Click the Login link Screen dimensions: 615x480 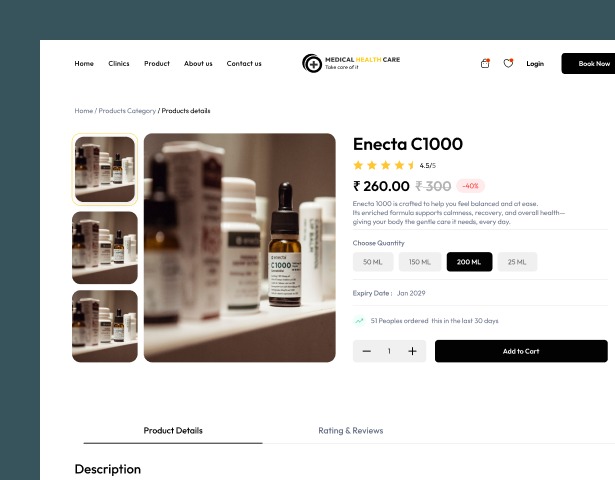pos(535,64)
